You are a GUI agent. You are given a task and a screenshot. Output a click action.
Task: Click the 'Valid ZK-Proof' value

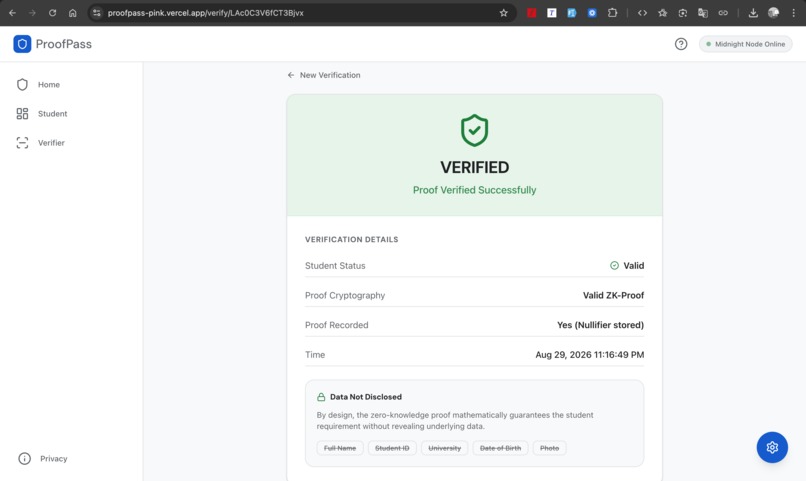click(613, 295)
